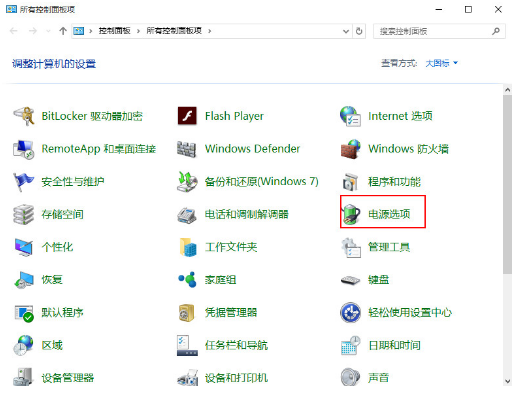
Task: Open Windows 防火墙 firewall icon
Action: 350,149
